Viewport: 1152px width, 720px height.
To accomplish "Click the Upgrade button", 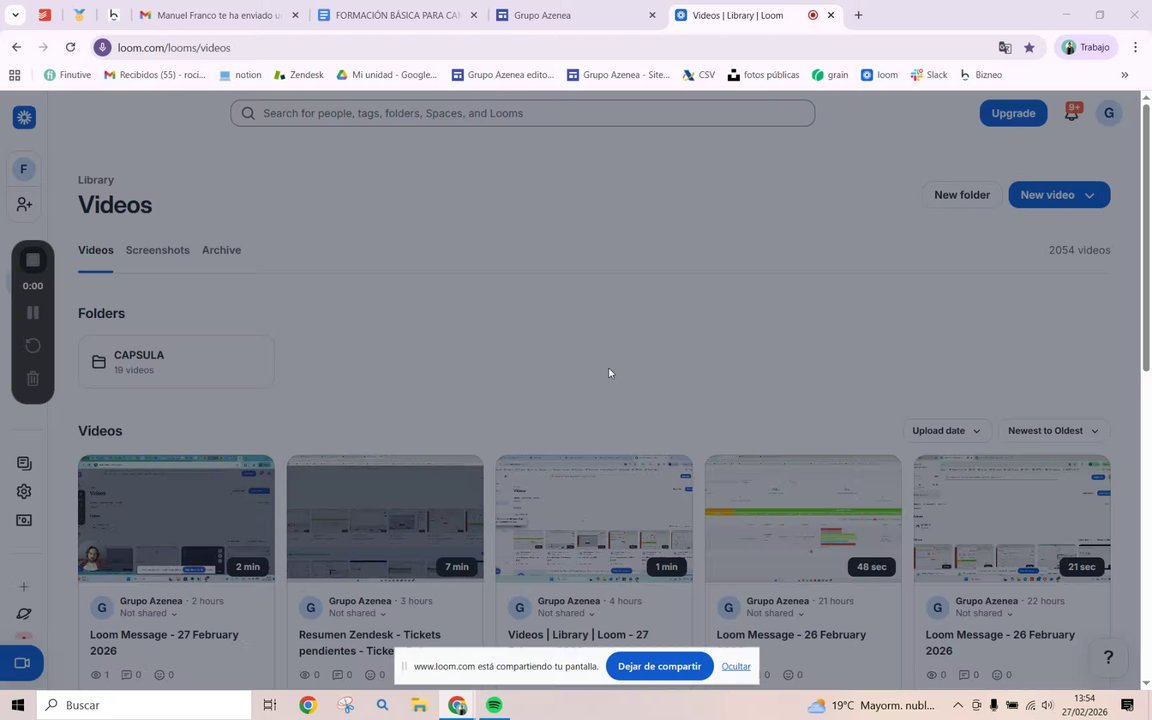I will (x=1013, y=113).
